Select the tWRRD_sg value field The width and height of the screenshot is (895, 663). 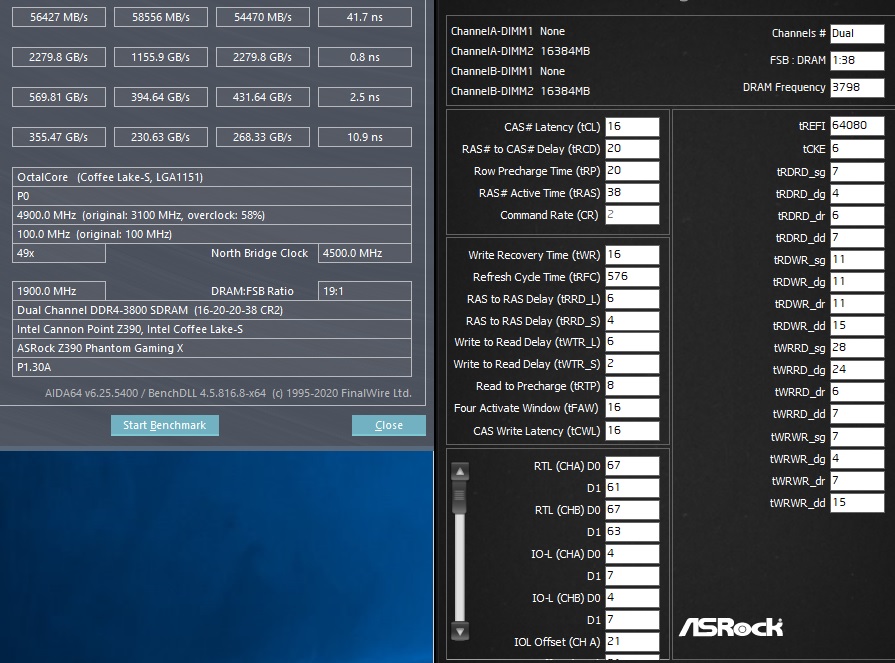click(857, 347)
